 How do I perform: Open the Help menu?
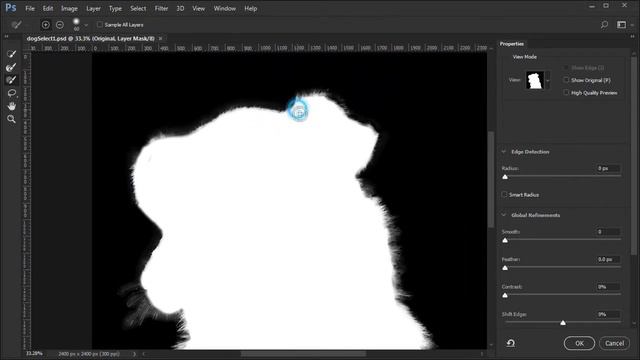[x=250, y=8]
